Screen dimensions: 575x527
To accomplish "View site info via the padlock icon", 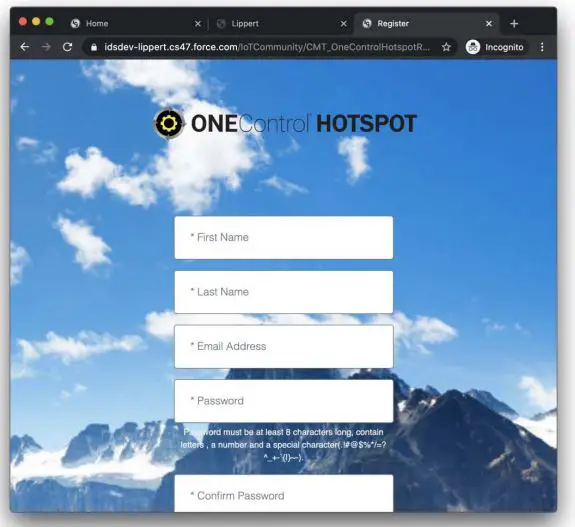I will (x=94, y=47).
